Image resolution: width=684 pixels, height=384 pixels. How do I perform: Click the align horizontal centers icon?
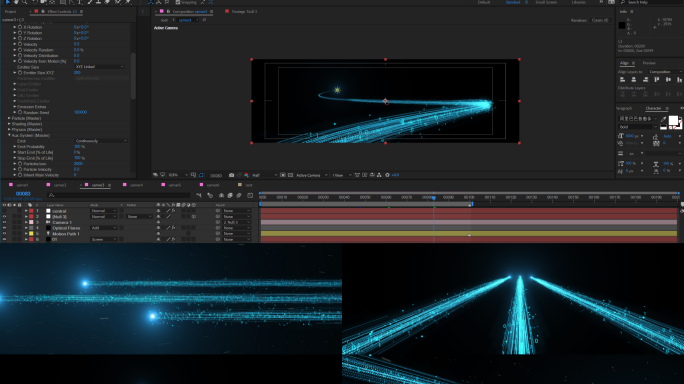point(634,79)
